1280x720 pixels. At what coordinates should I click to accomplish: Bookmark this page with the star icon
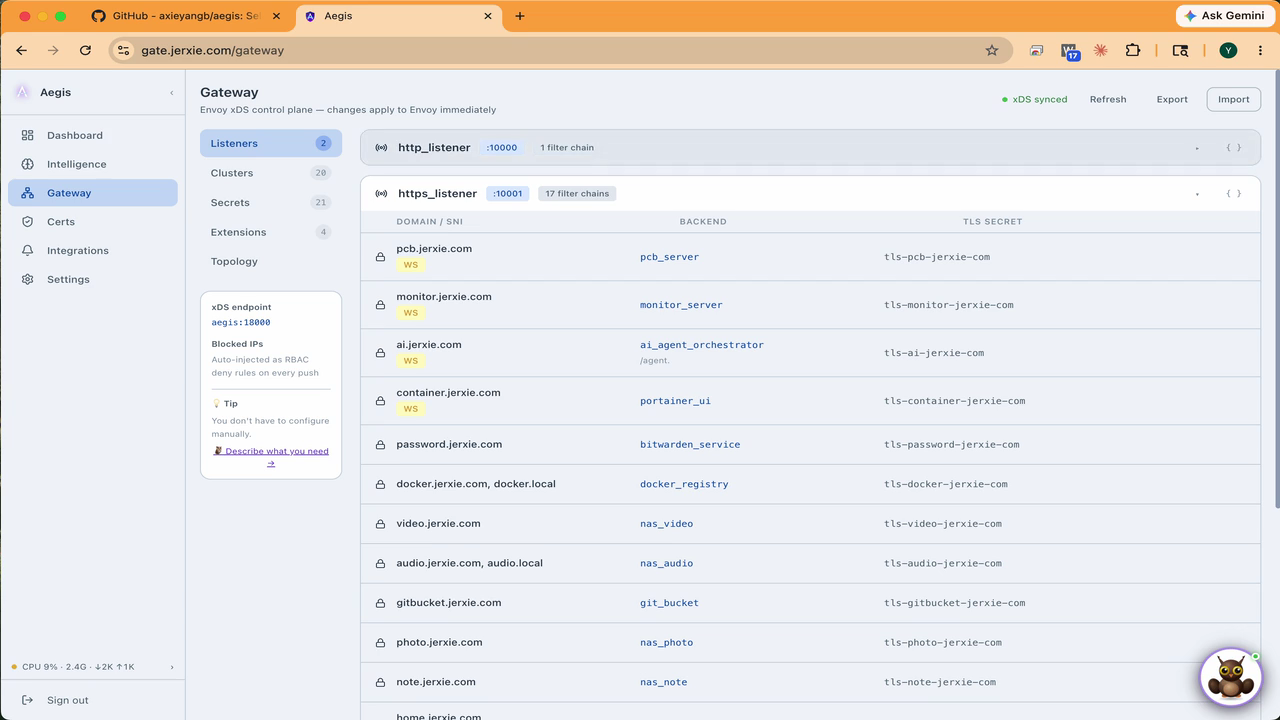[x=992, y=50]
